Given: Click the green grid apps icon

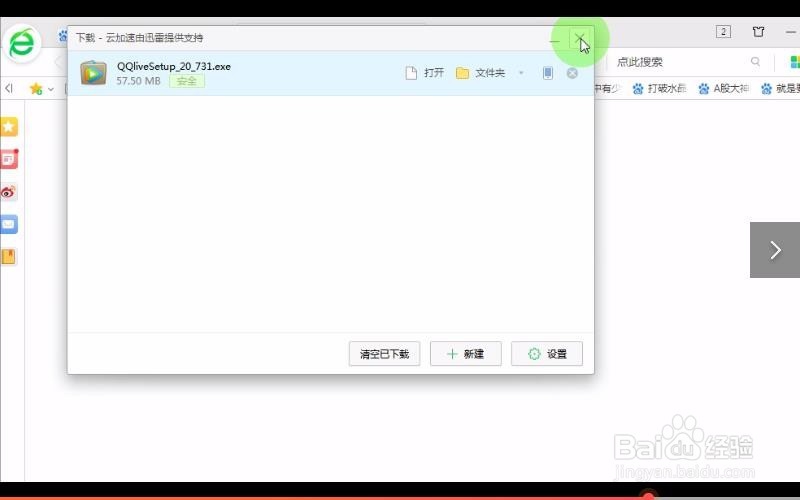Looking at the screenshot, I should 794,62.
